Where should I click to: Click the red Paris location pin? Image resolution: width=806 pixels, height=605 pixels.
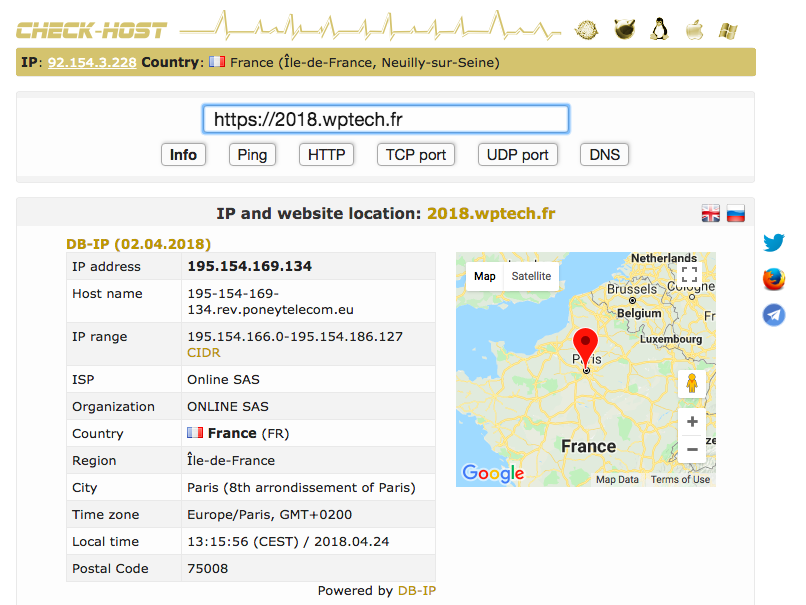(x=585, y=348)
